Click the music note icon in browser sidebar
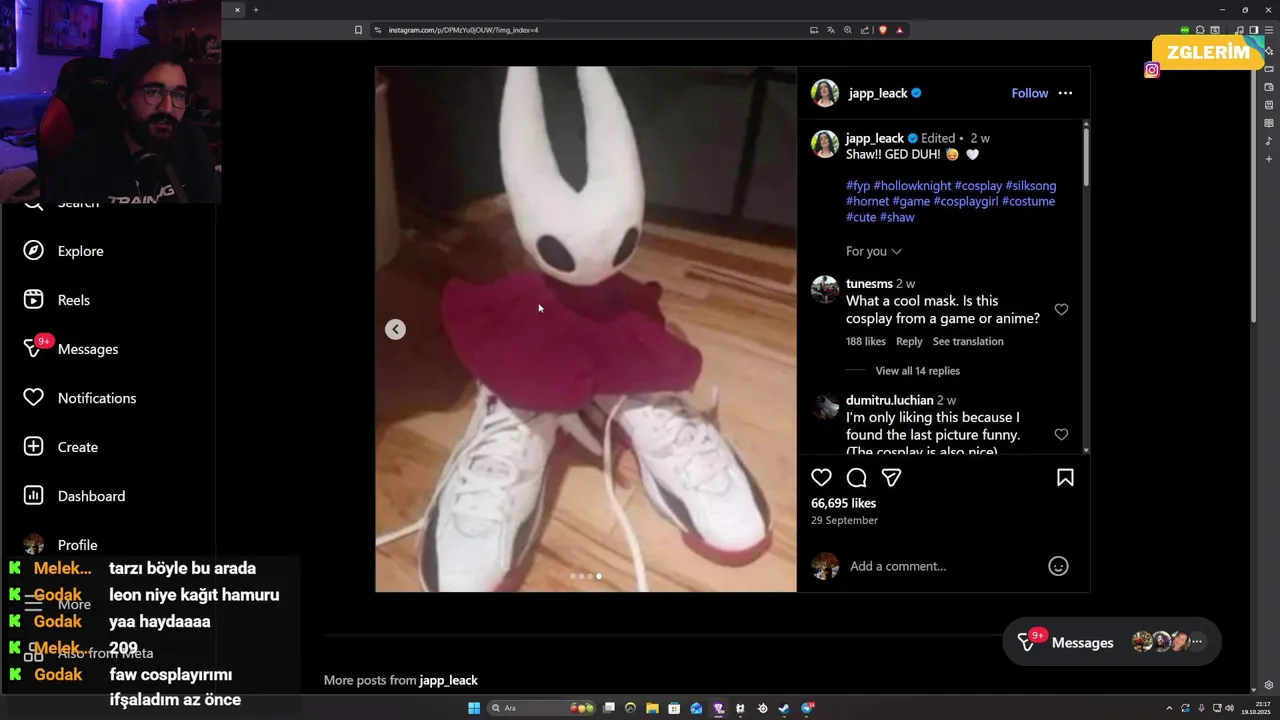The width and height of the screenshot is (1280, 720). point(1269,140)
